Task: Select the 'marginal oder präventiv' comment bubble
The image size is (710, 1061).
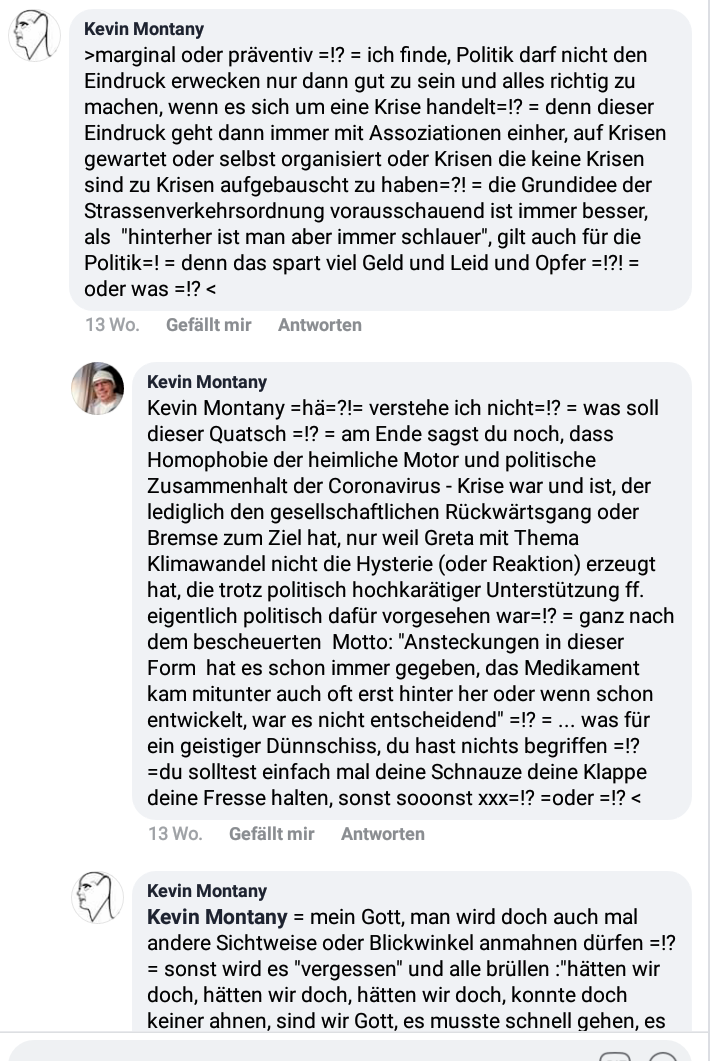Action: [x=380, y=160]
